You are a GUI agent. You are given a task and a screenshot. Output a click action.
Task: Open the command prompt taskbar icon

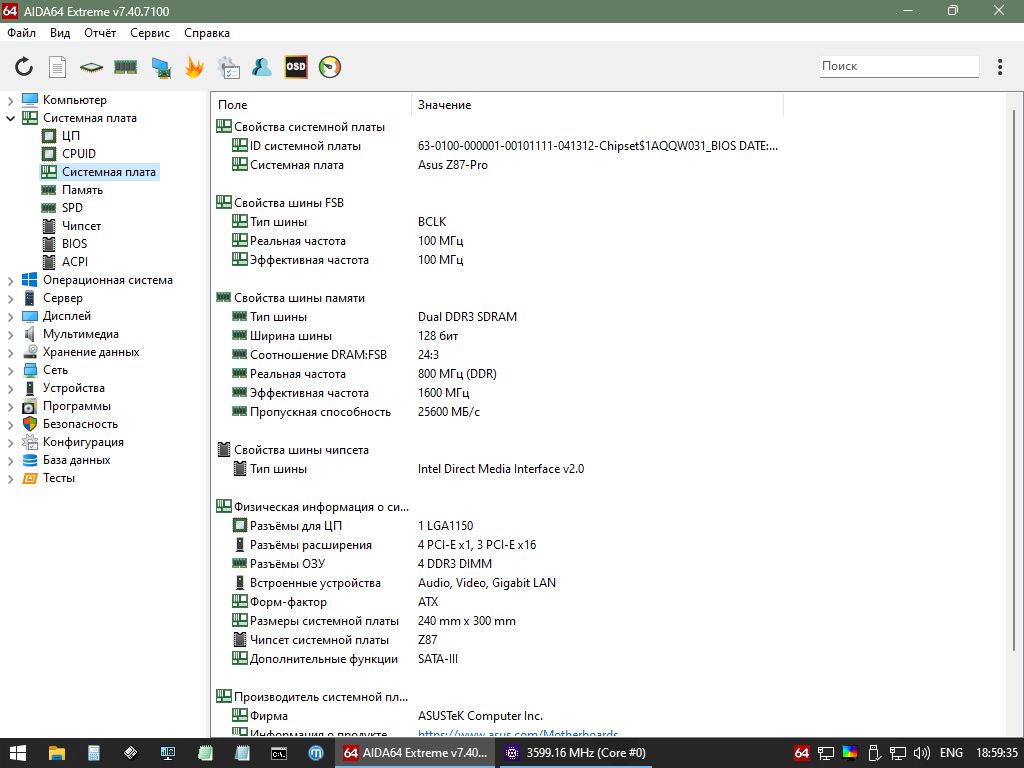point(279,753)
